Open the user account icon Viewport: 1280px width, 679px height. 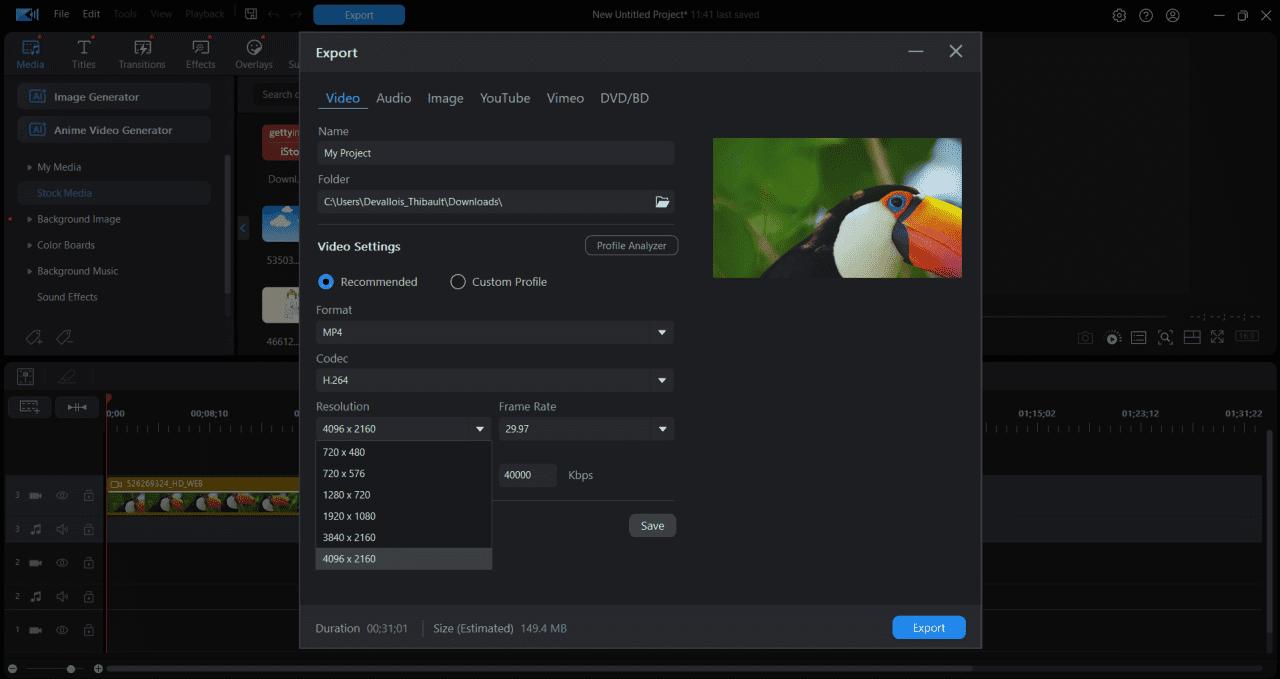1173,15
